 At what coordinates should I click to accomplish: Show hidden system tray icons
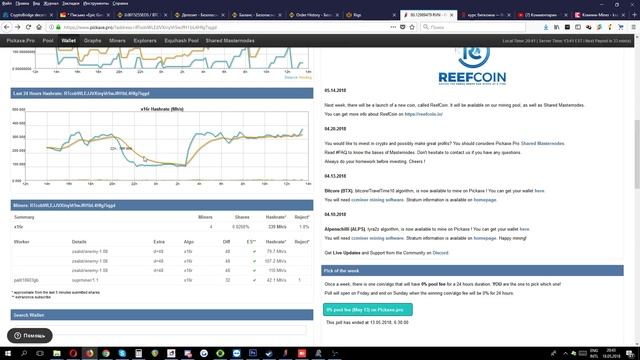click(565, 353)
